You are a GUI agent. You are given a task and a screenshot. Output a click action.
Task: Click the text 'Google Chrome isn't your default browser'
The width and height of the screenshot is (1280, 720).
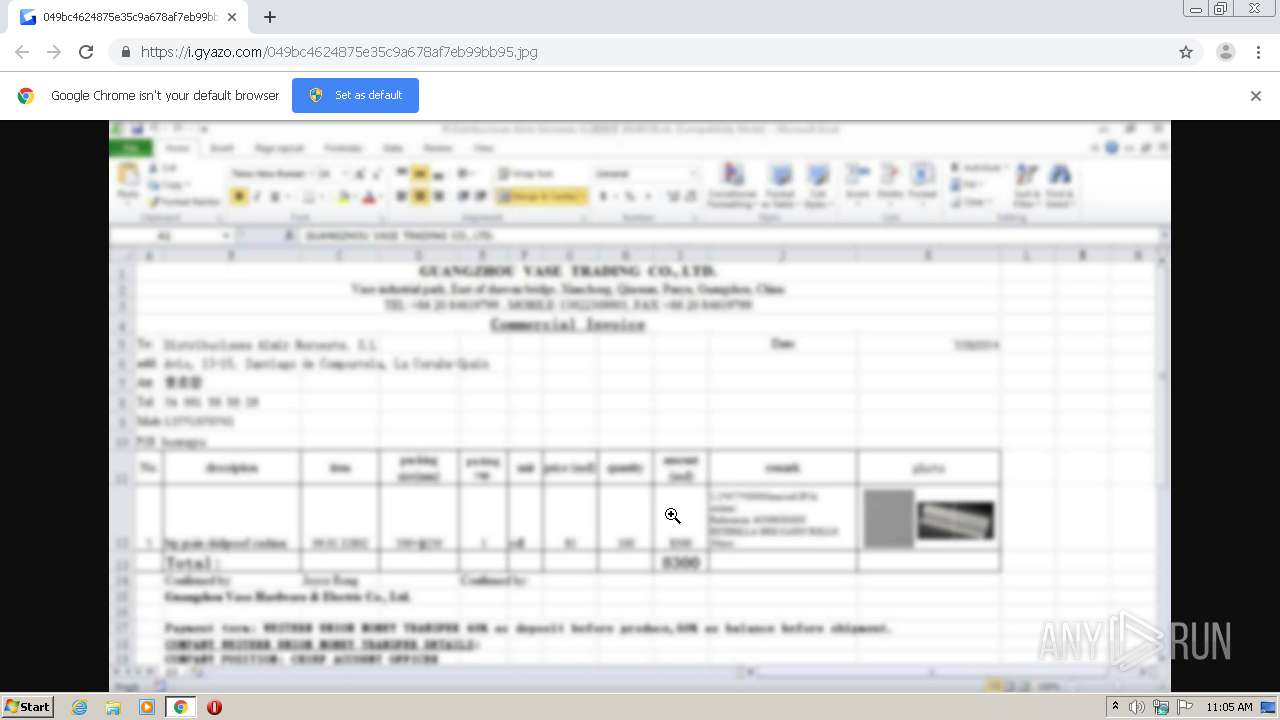point(165,96)
